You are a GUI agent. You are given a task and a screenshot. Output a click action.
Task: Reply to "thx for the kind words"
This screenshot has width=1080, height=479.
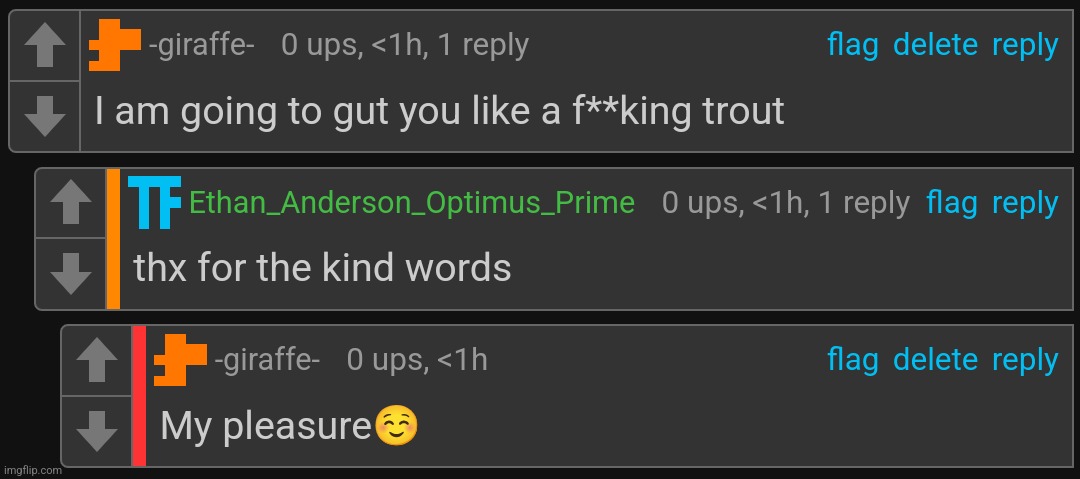click(1025, 203)
